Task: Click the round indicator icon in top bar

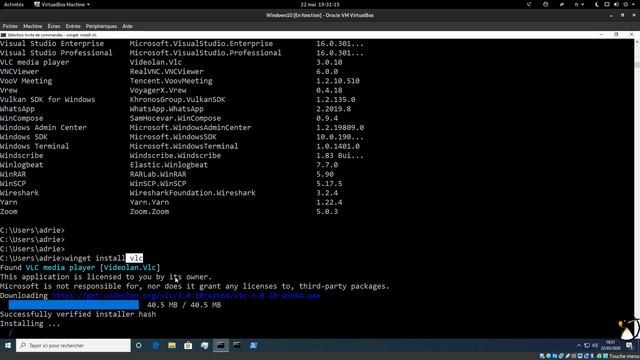Action: coord(546,4)
